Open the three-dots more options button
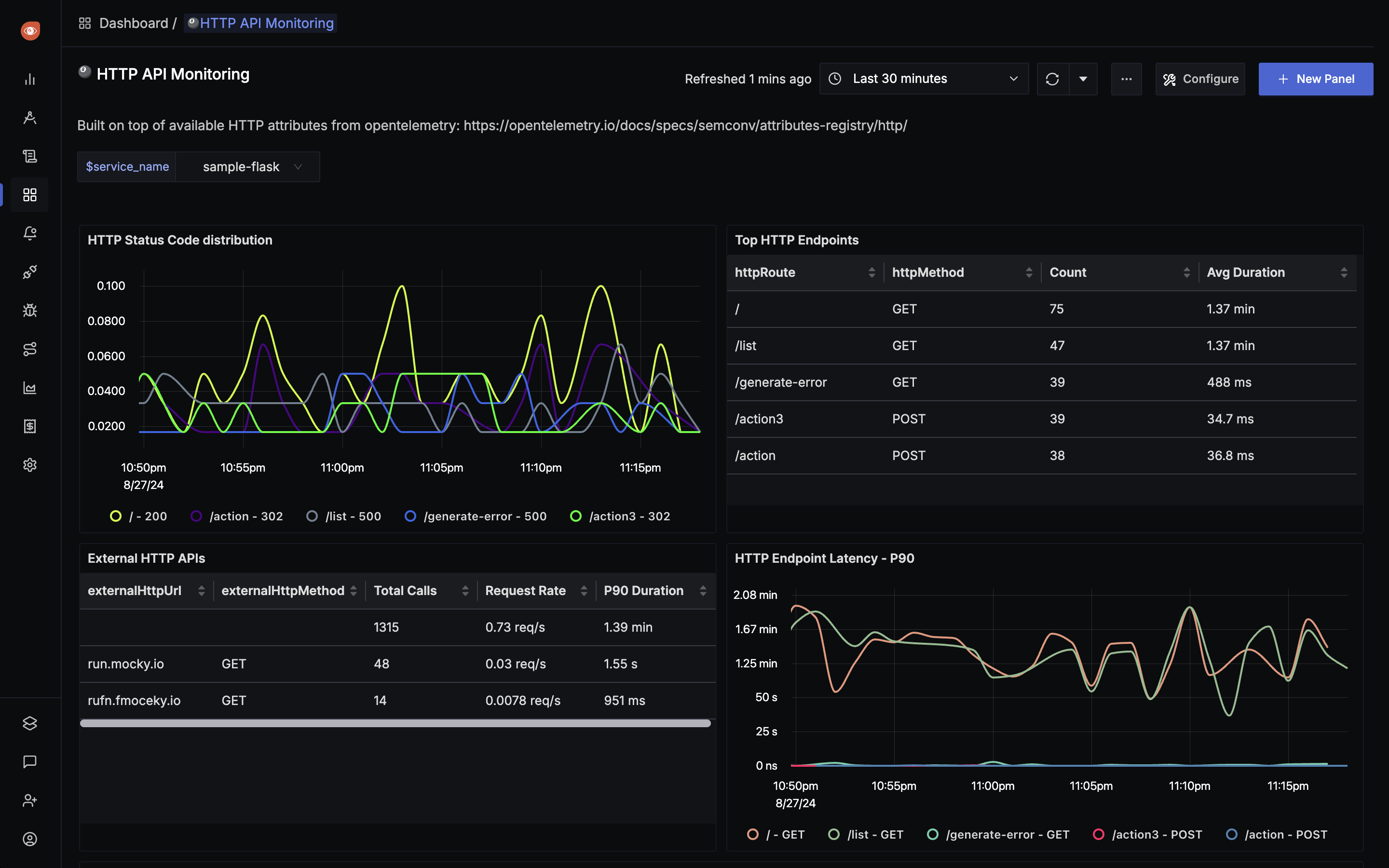This screenshot has width=1389, height=868. pos(1126,79)
